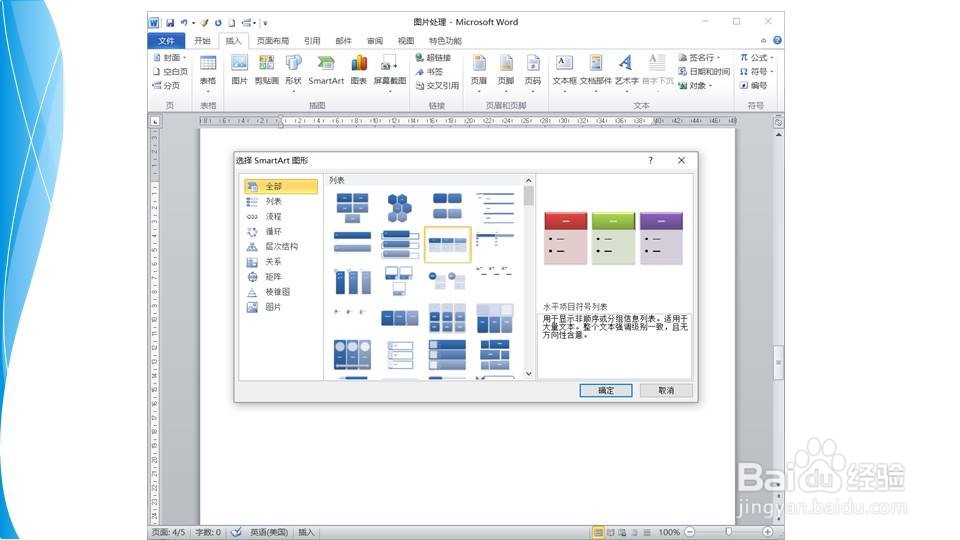Viewport: 960px width, 540px height.
Task: Switch to the 页面布局 Page Layout tab
Action: tap(272, 40)
